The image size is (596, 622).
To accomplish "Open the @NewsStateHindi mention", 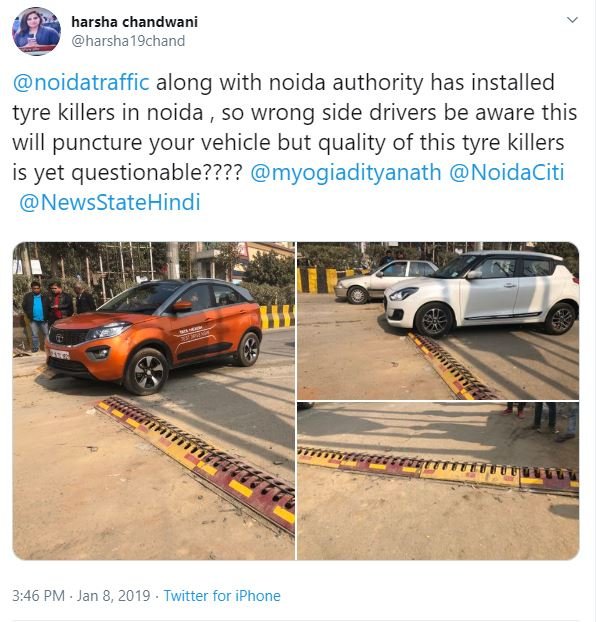I will [110, 202].
